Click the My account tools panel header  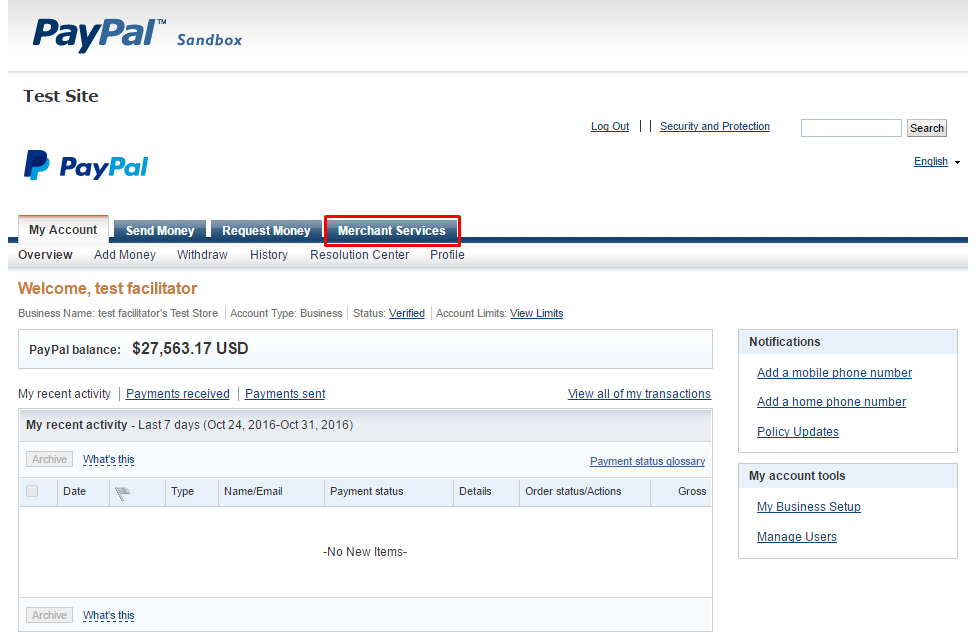click(x=848, y=476)
